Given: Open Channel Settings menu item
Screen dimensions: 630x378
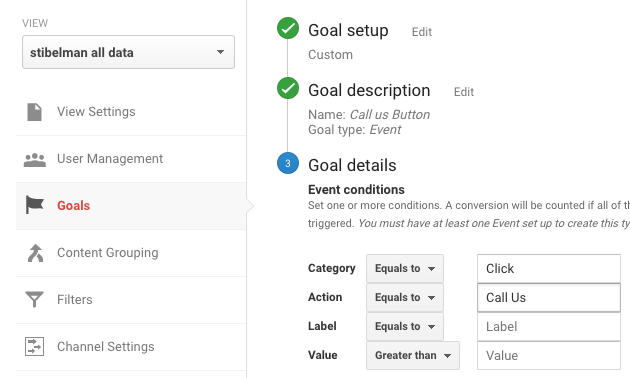Looking at the screenshot, I should 131,347.
